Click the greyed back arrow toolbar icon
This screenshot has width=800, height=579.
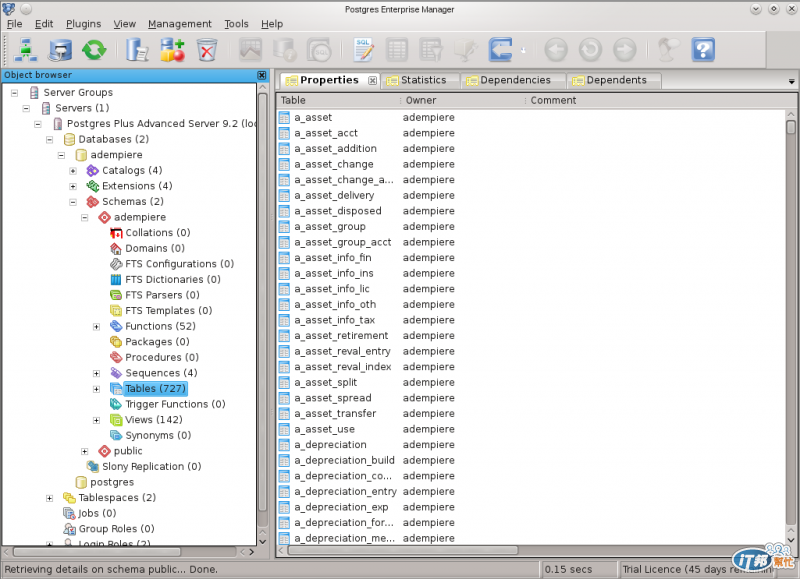click(556, 50)
